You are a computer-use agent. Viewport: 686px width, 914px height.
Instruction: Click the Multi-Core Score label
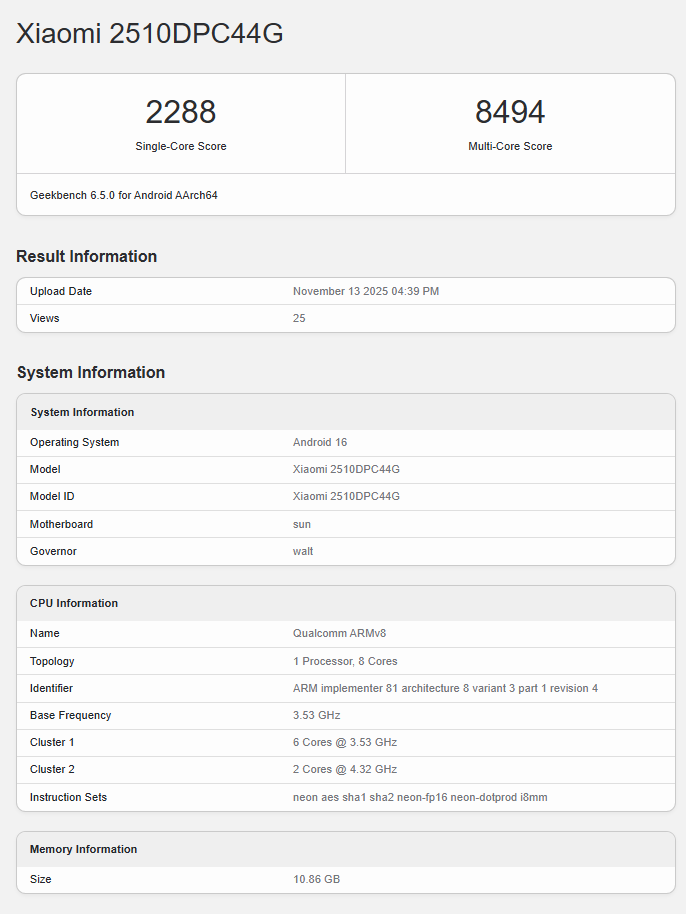510,146
